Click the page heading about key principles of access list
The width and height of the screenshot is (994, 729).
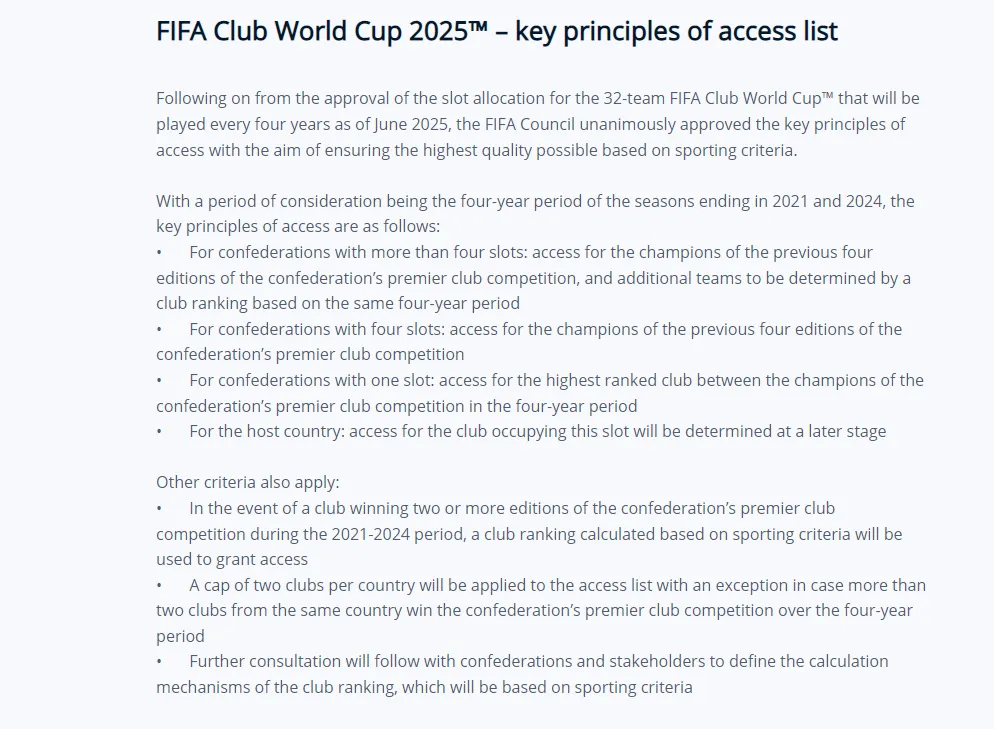coord(497,32)
